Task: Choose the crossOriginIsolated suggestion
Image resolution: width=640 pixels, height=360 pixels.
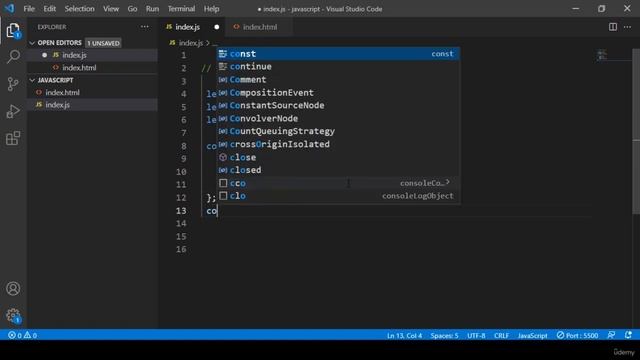Action: 338,144
